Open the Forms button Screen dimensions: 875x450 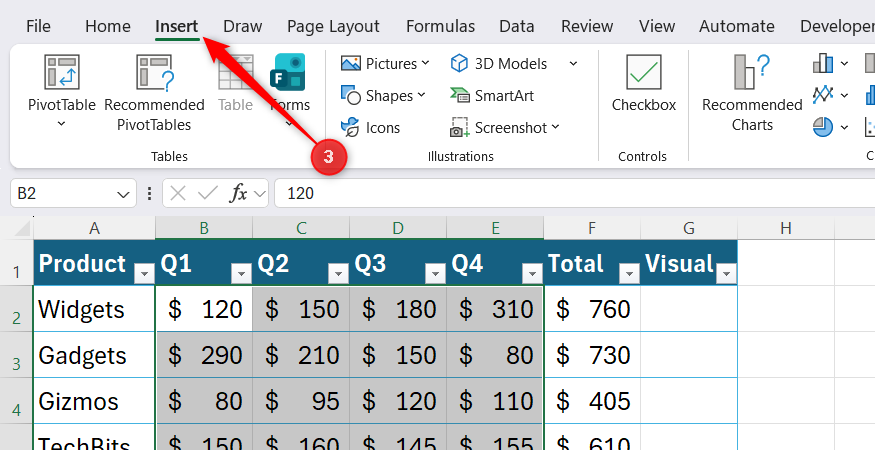tap(289, 84)
